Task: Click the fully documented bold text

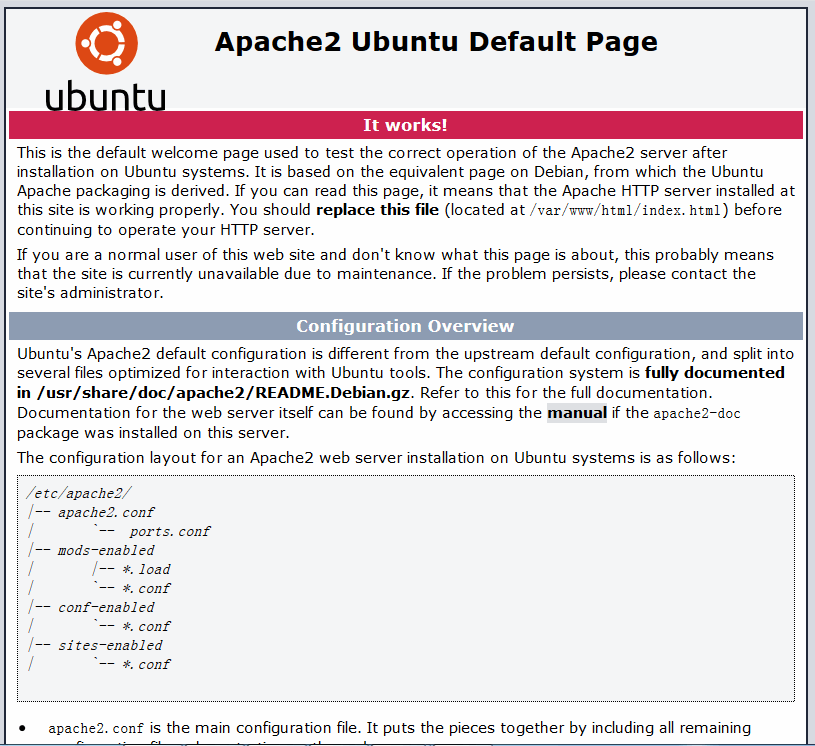Action: [715, 373]
